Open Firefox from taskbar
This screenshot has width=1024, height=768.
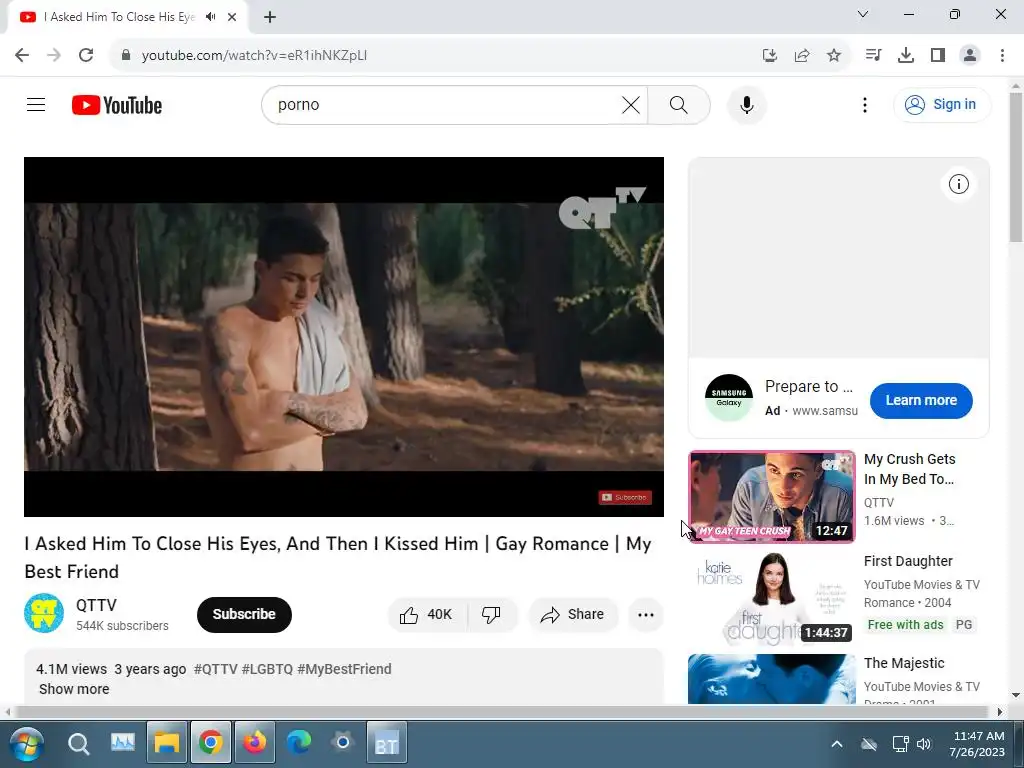[254, 743]
